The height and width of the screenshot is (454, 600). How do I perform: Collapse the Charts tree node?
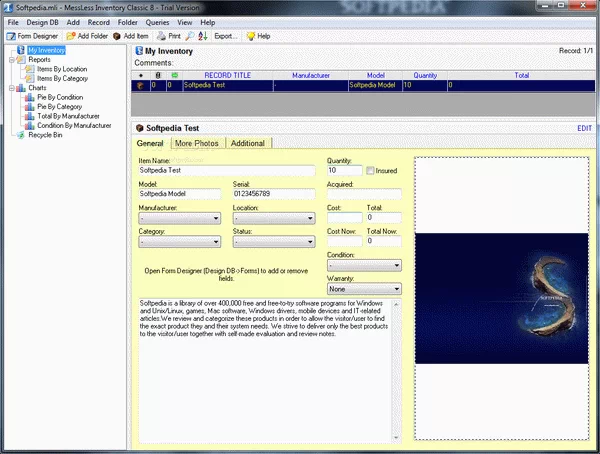pos(10,88)
